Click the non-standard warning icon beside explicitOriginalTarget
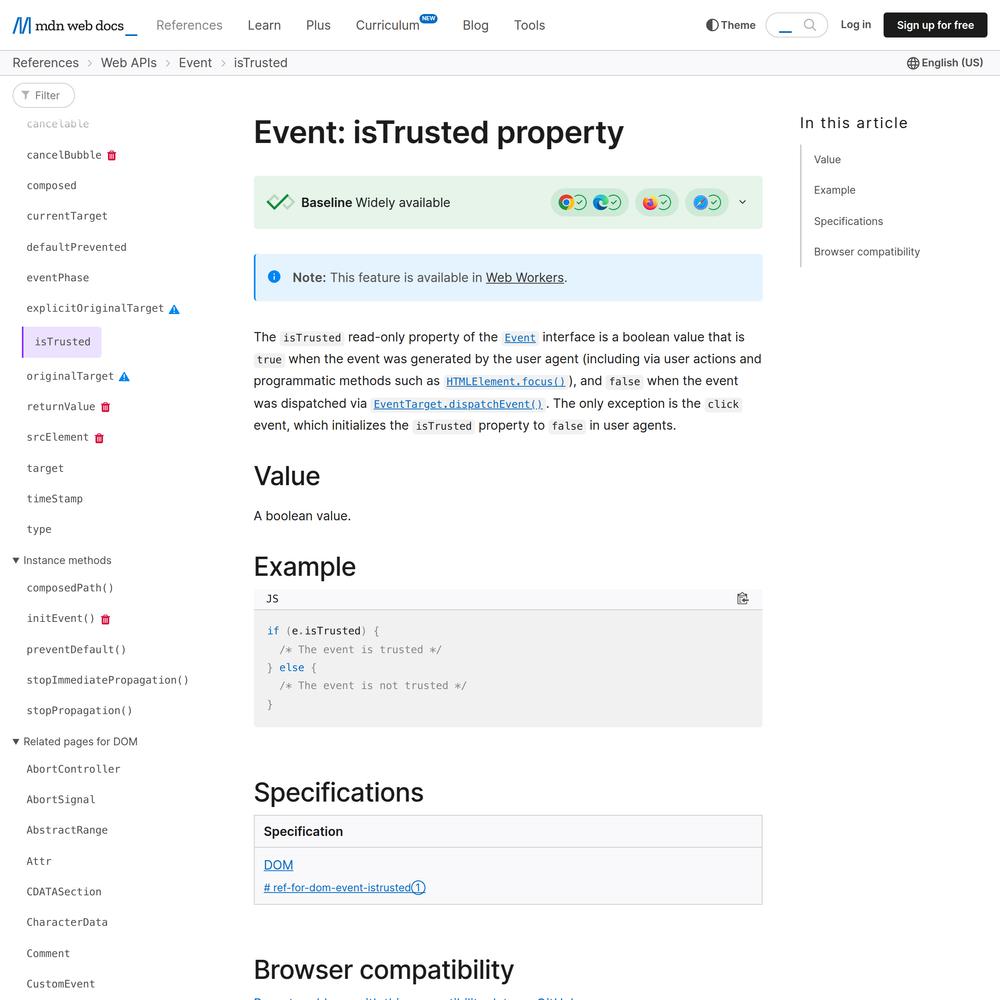This screenshot has width=1000, height=1000. pos(174,309)
